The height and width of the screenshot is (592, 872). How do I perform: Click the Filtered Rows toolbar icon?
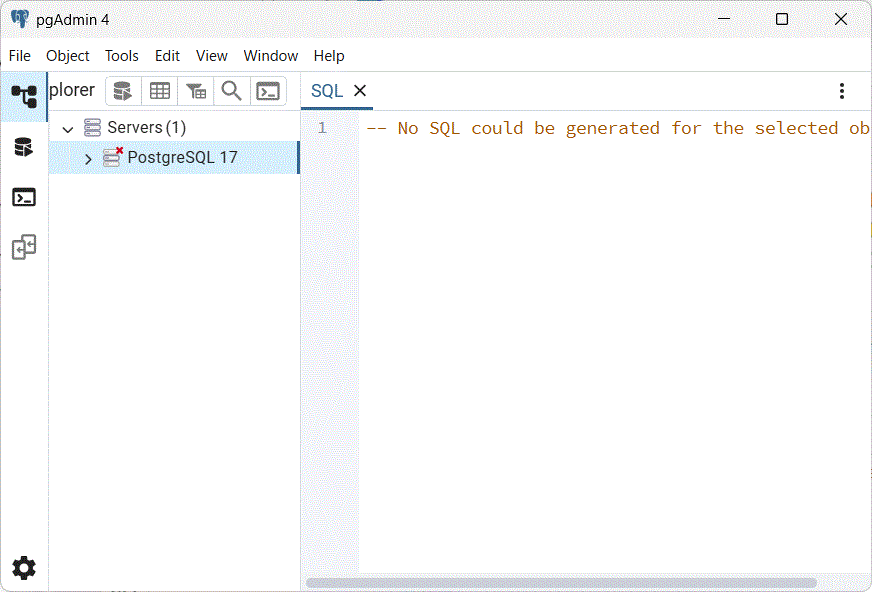click(196, 91)
